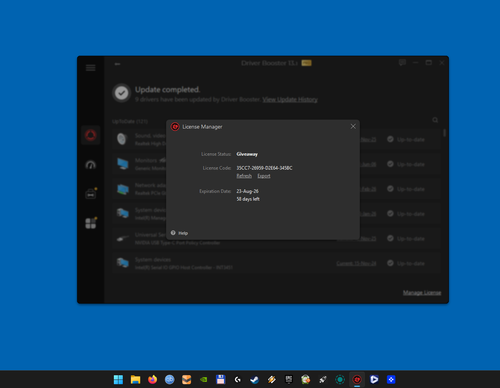Open the feedback icon in title bar
The width and height of the screenshot is (500, 388).
click(x=402, y=62)
